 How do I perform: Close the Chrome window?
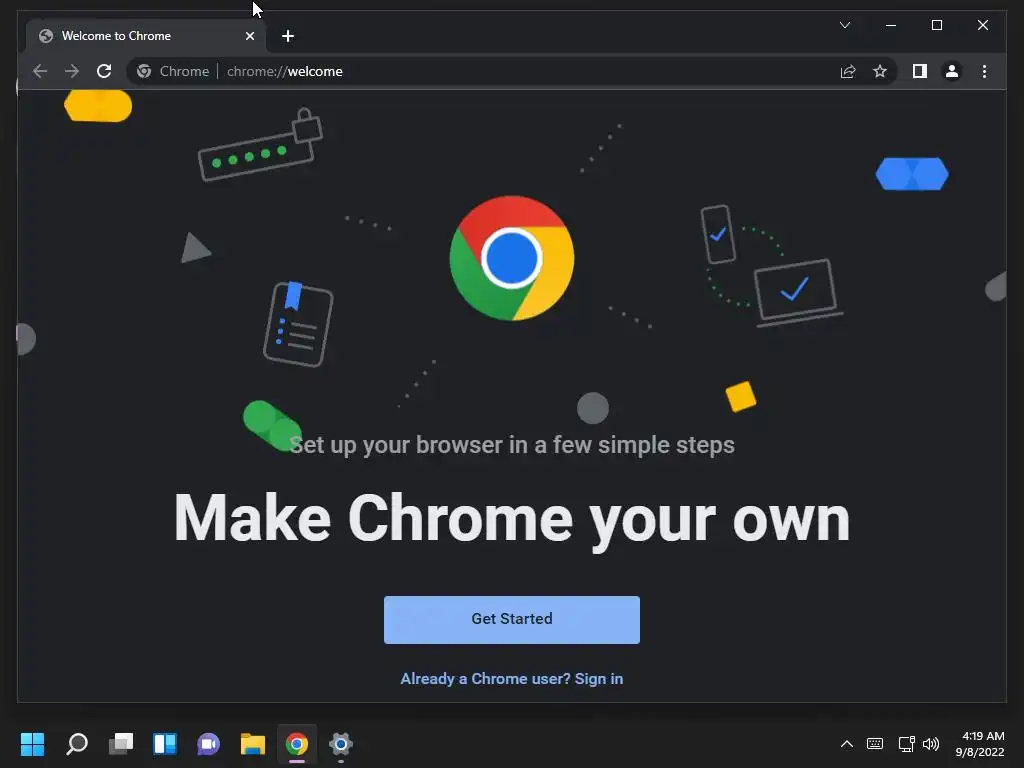point(983,25)
